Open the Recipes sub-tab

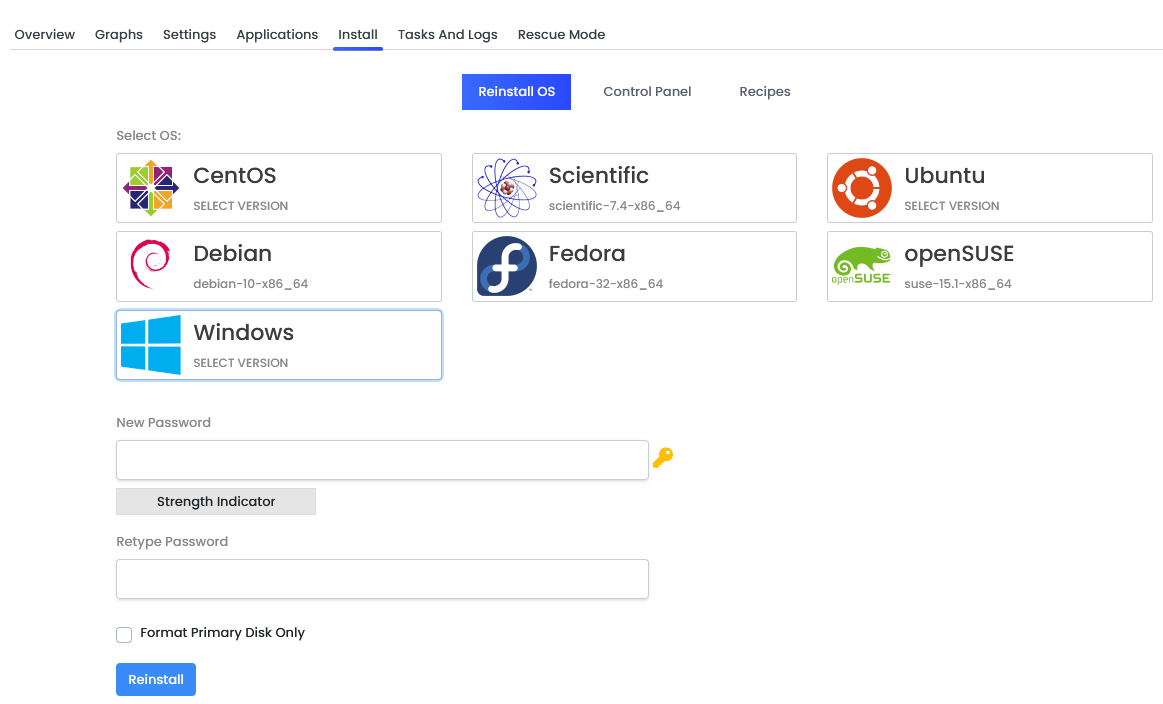coord(765,92)
